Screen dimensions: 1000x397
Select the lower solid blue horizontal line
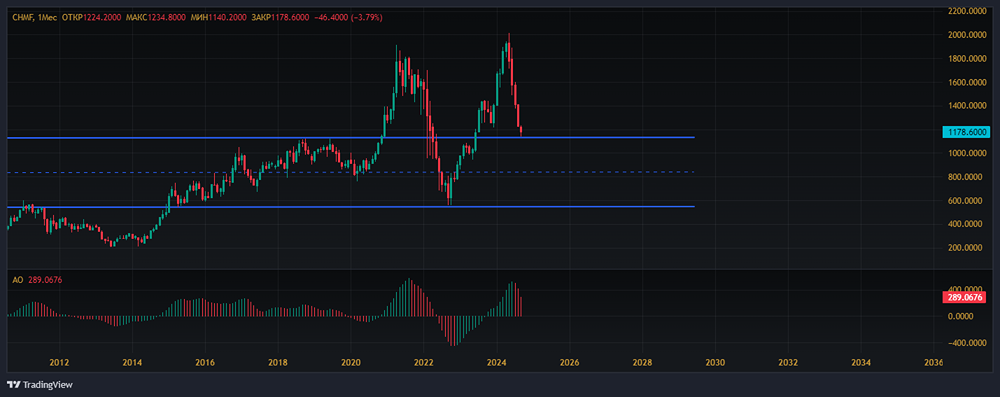click(350, 207)
